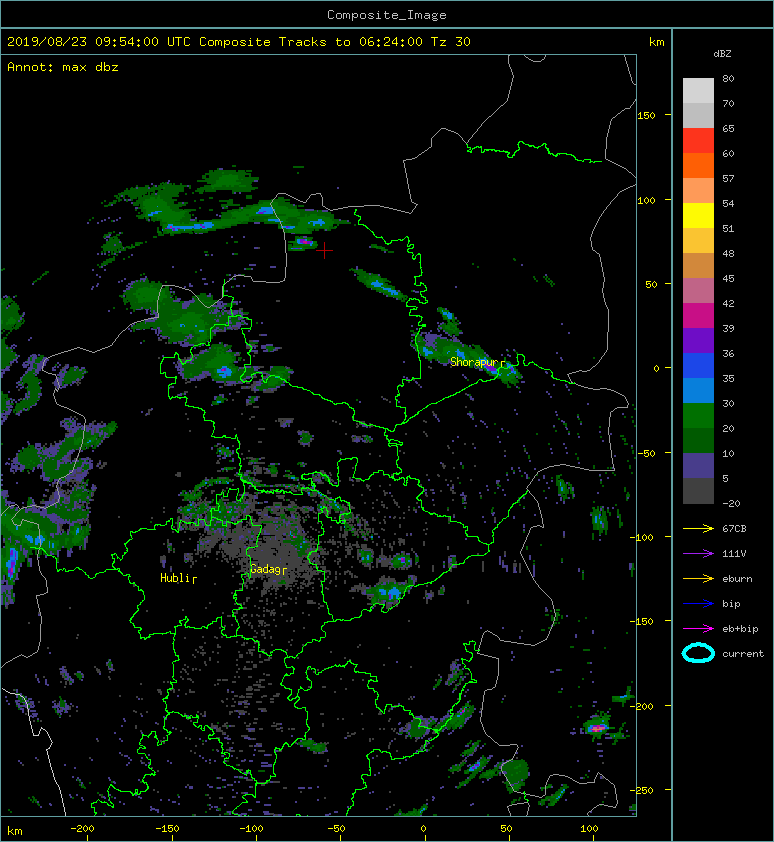Click the 150 km vertical axis label
Image resolution: width=774 pixels, height=842 pixels.
click(646, 115)
